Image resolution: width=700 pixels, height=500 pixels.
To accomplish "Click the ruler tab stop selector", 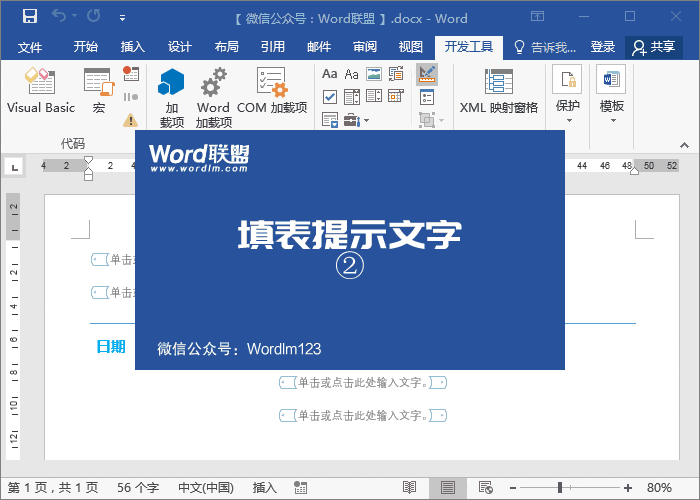I will pyautogui.click(x=14, y=168).
